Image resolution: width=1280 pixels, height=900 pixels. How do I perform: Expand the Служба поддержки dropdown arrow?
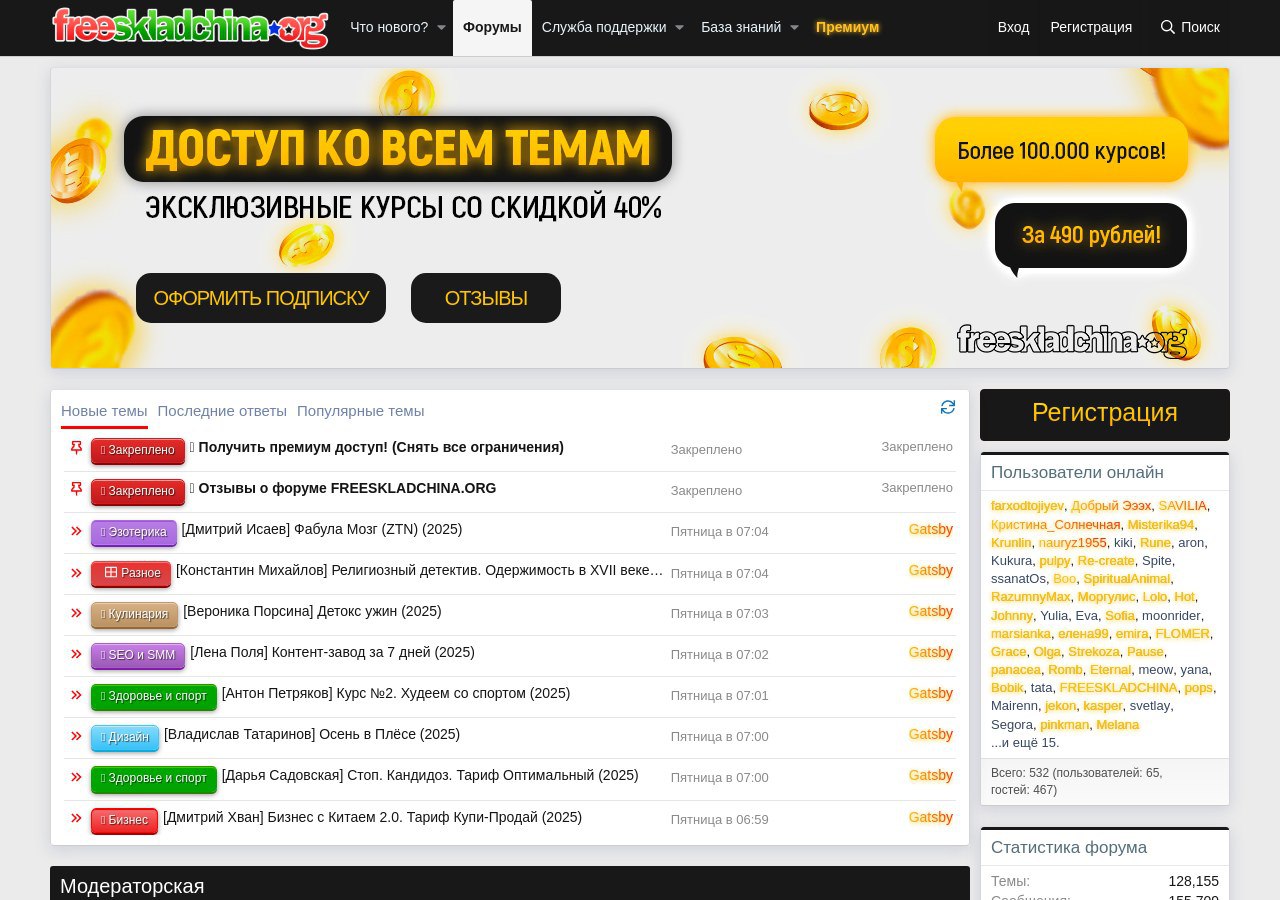679,28
